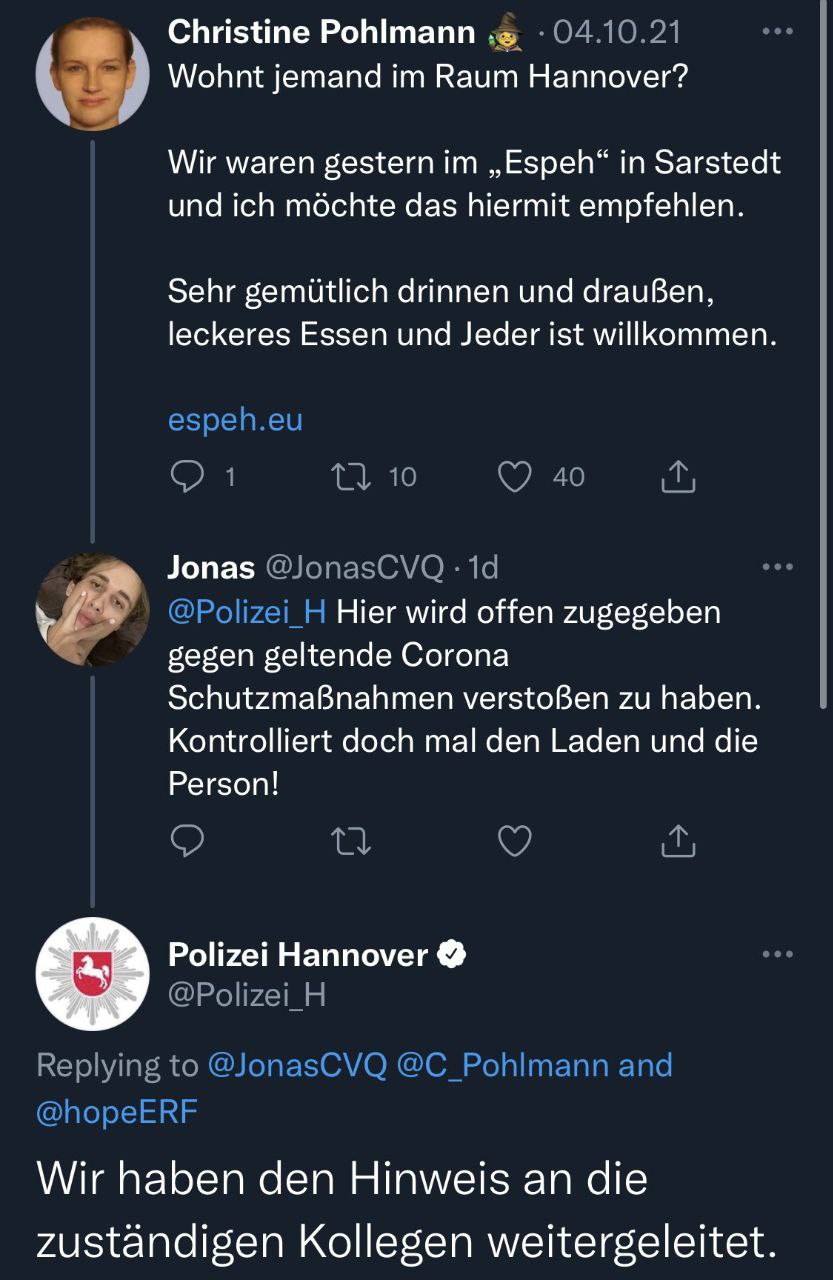Open the espeh.eu link

235,420
